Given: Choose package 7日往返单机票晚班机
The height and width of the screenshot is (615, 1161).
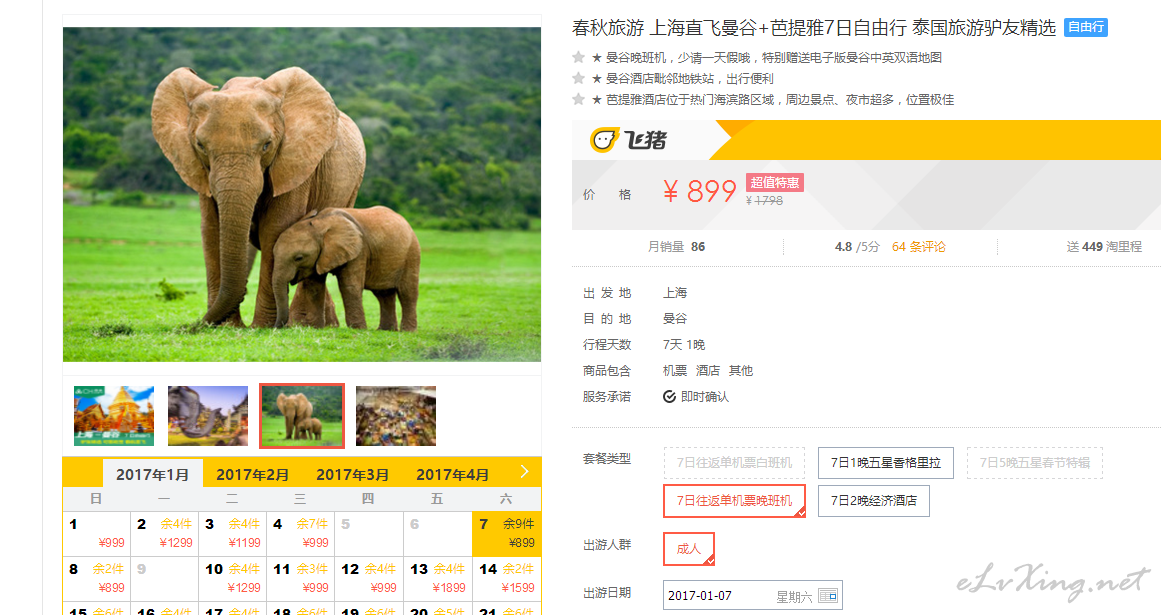Looking at the screenshot, I should pyautogui.click(x=735, y=501).
